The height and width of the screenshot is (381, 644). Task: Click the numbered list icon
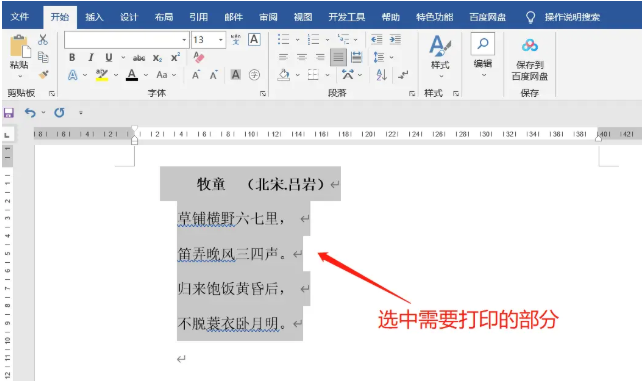click(313, 39)
